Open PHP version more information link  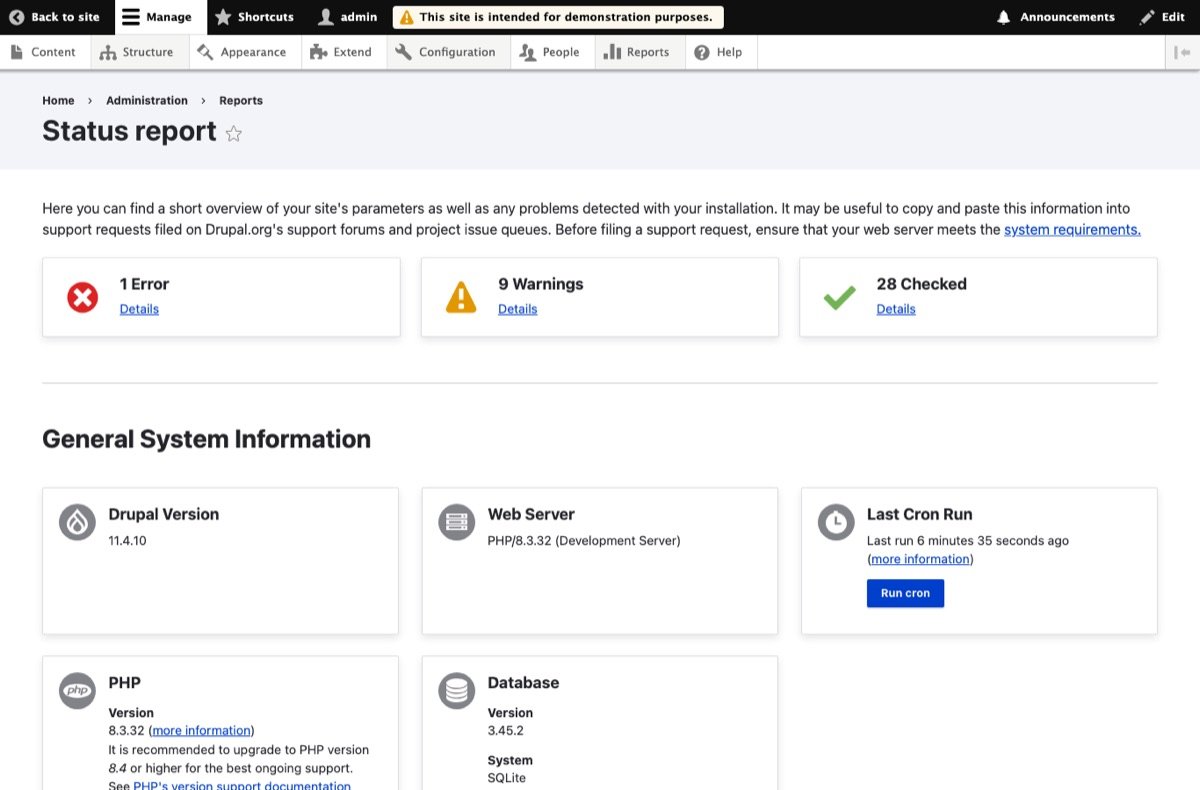201,730
